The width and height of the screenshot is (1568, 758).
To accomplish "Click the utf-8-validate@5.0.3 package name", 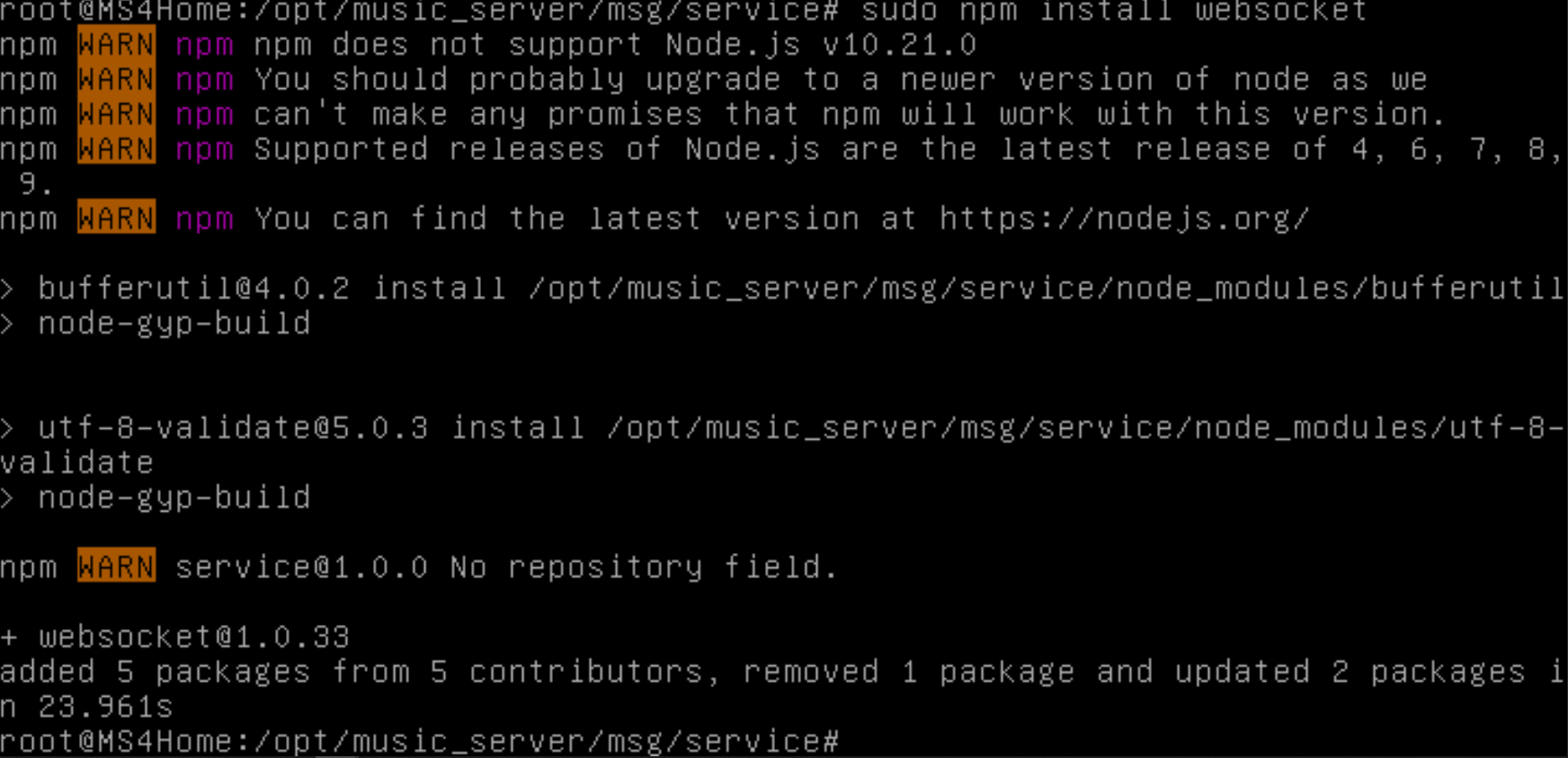I will coord(233,427).
